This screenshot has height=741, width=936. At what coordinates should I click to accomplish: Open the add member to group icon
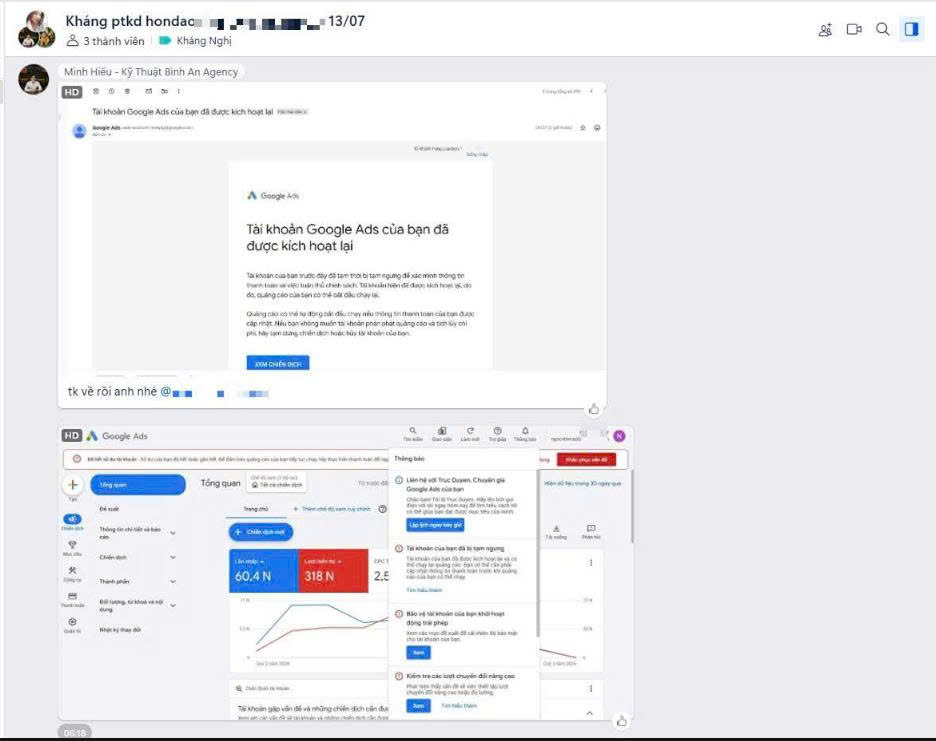click(x=825, y=30)
